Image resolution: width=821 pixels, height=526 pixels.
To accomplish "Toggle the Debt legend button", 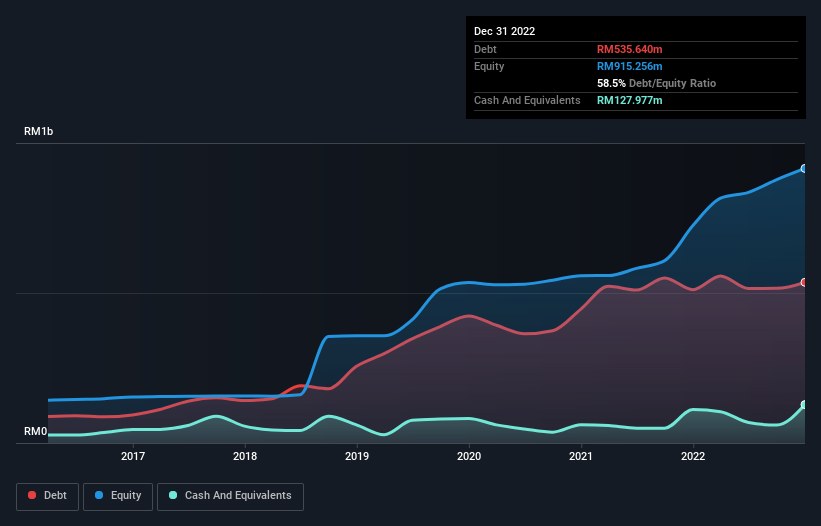I will click(x=48, y=496).
